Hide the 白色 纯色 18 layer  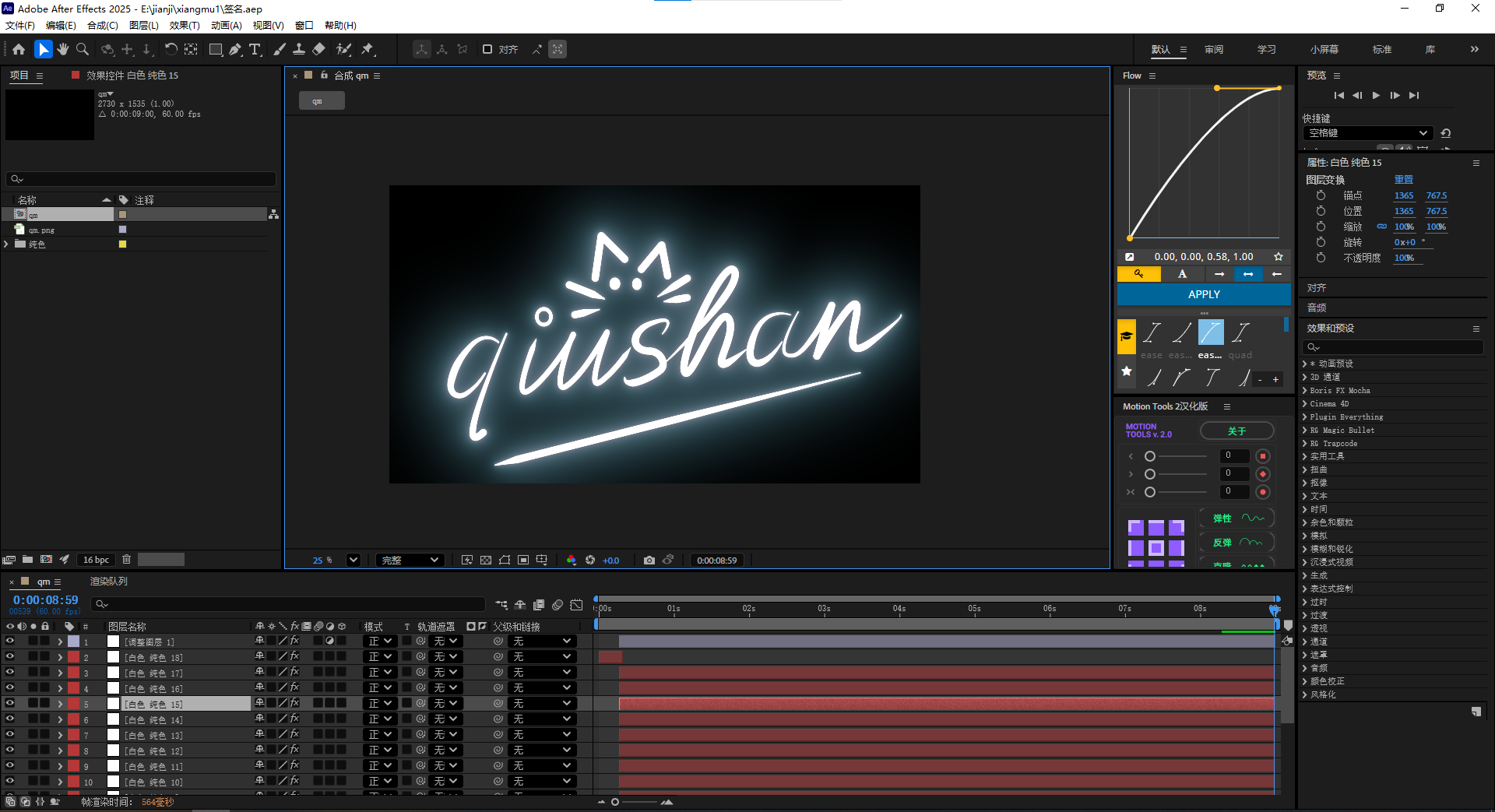[x=10, y=656]
